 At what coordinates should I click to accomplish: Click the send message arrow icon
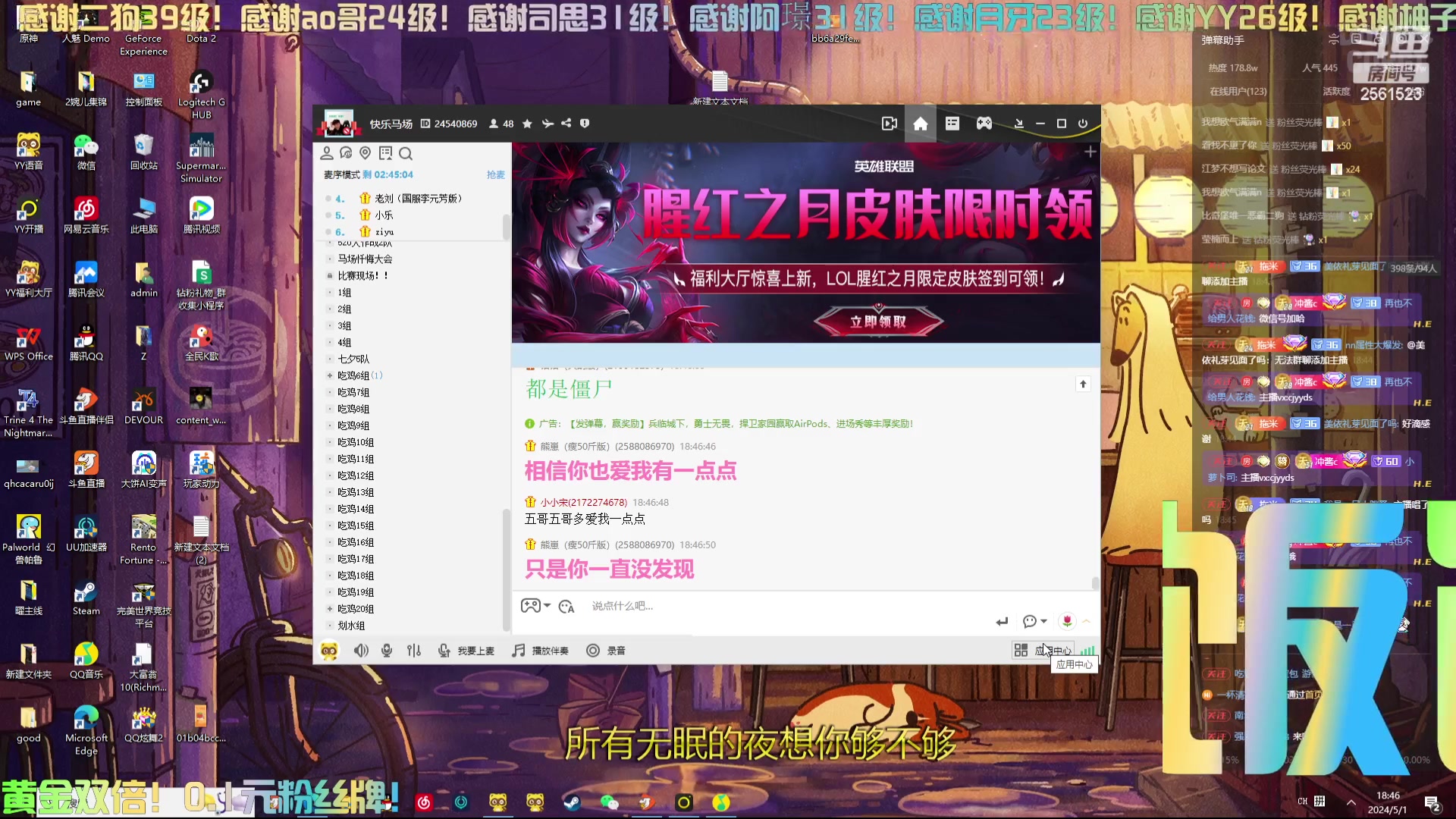click(x=1001, y=621)
